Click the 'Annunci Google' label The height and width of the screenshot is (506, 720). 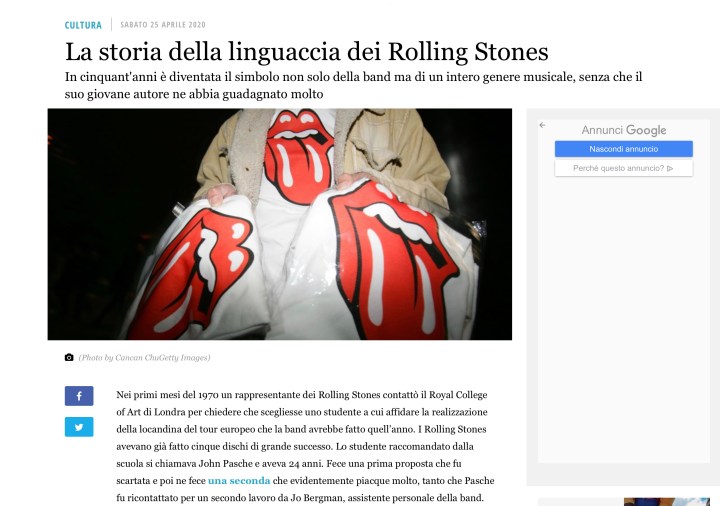624,130
